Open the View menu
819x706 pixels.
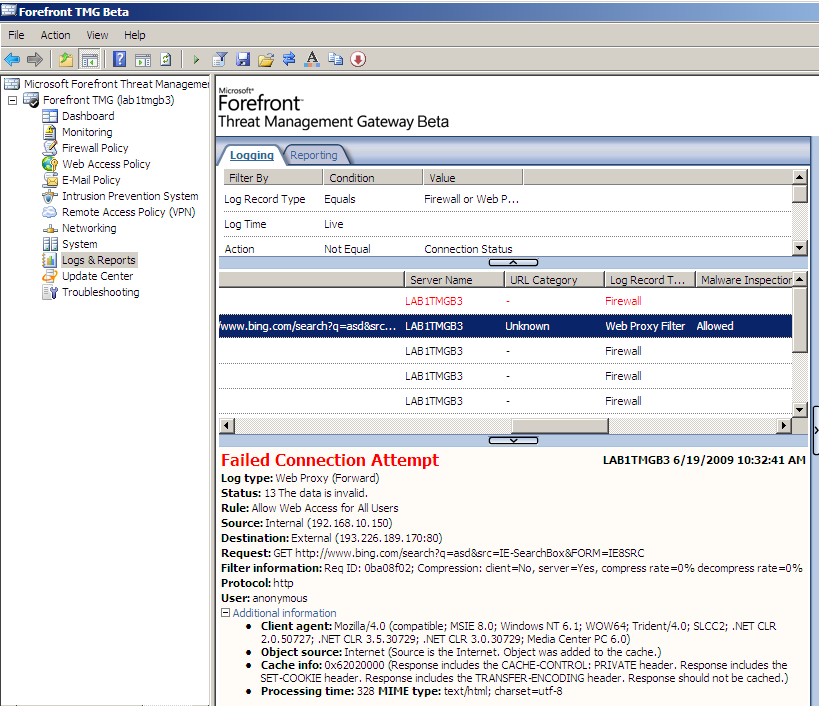[x=97, y=35]
